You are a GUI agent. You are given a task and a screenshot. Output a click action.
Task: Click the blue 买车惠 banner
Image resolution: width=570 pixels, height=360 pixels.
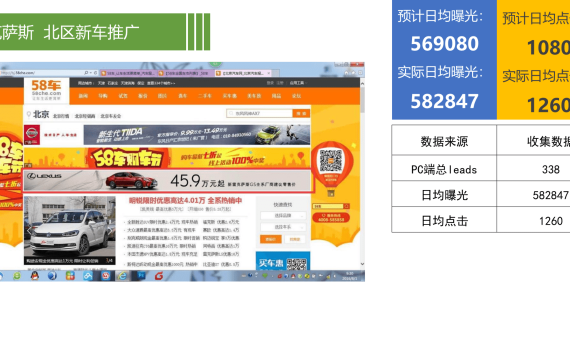[x=283, y=261]
